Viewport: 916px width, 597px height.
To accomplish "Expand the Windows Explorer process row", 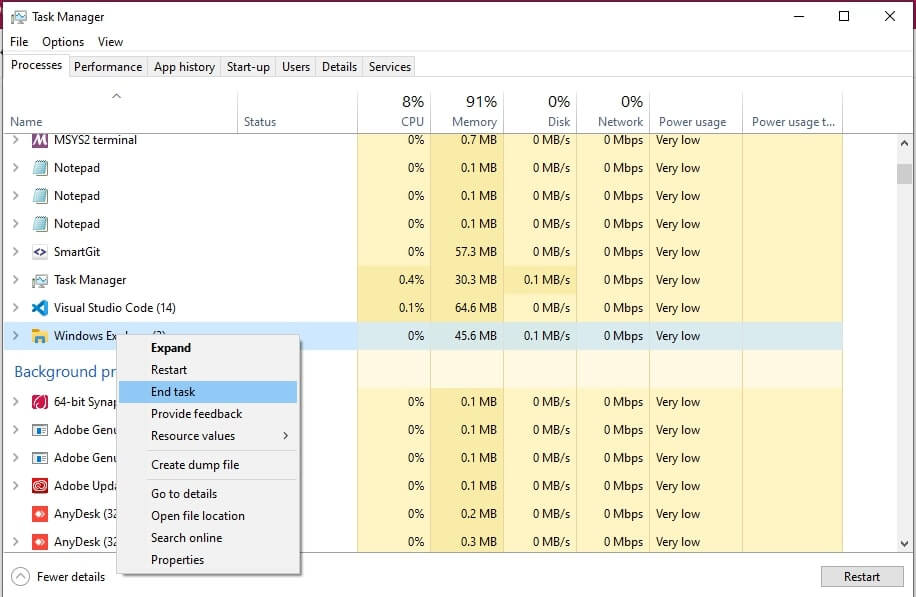I will tap(16, 336).
